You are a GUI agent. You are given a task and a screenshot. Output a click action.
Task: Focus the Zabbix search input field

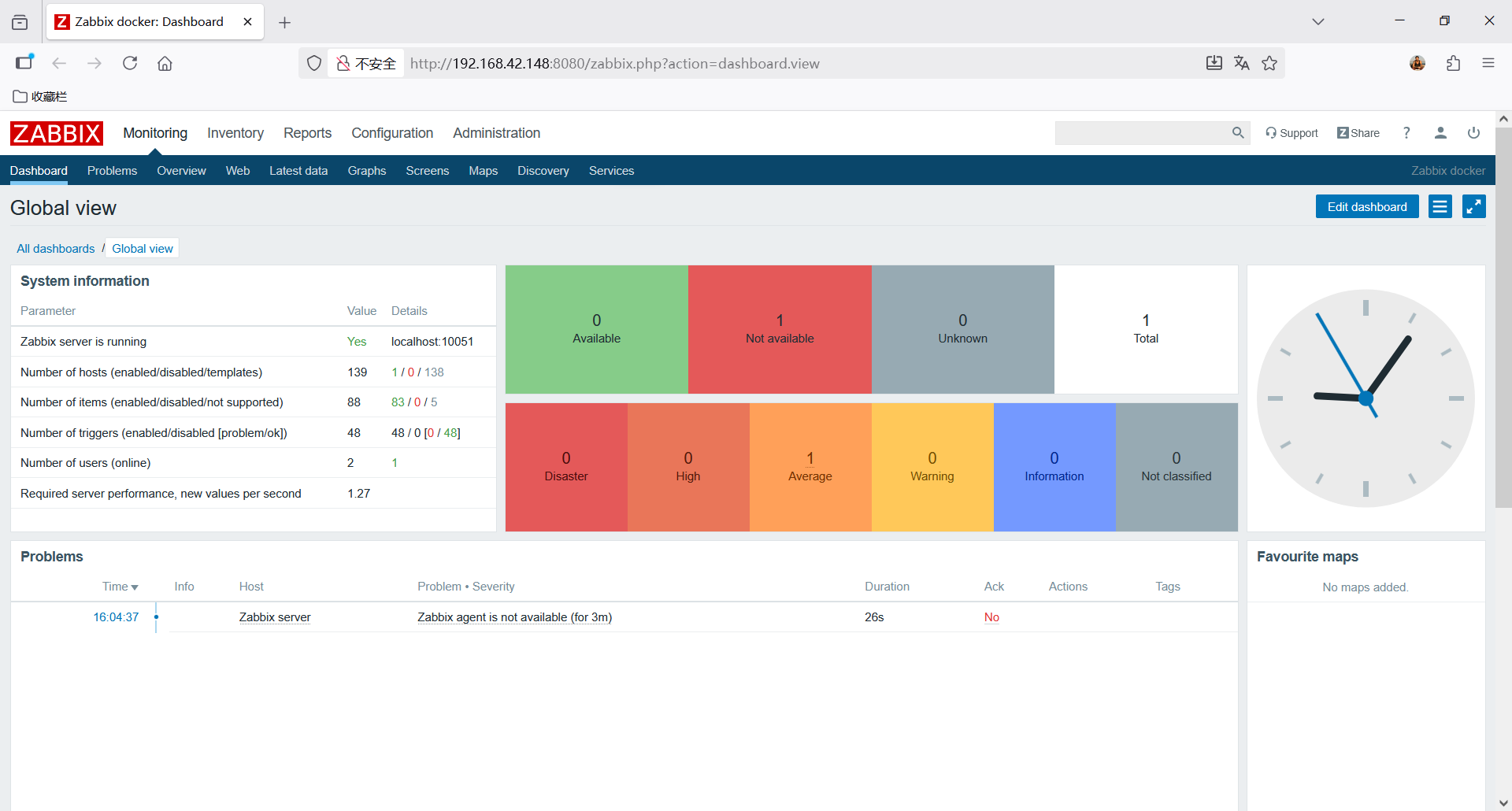(x=1142, y=133)
